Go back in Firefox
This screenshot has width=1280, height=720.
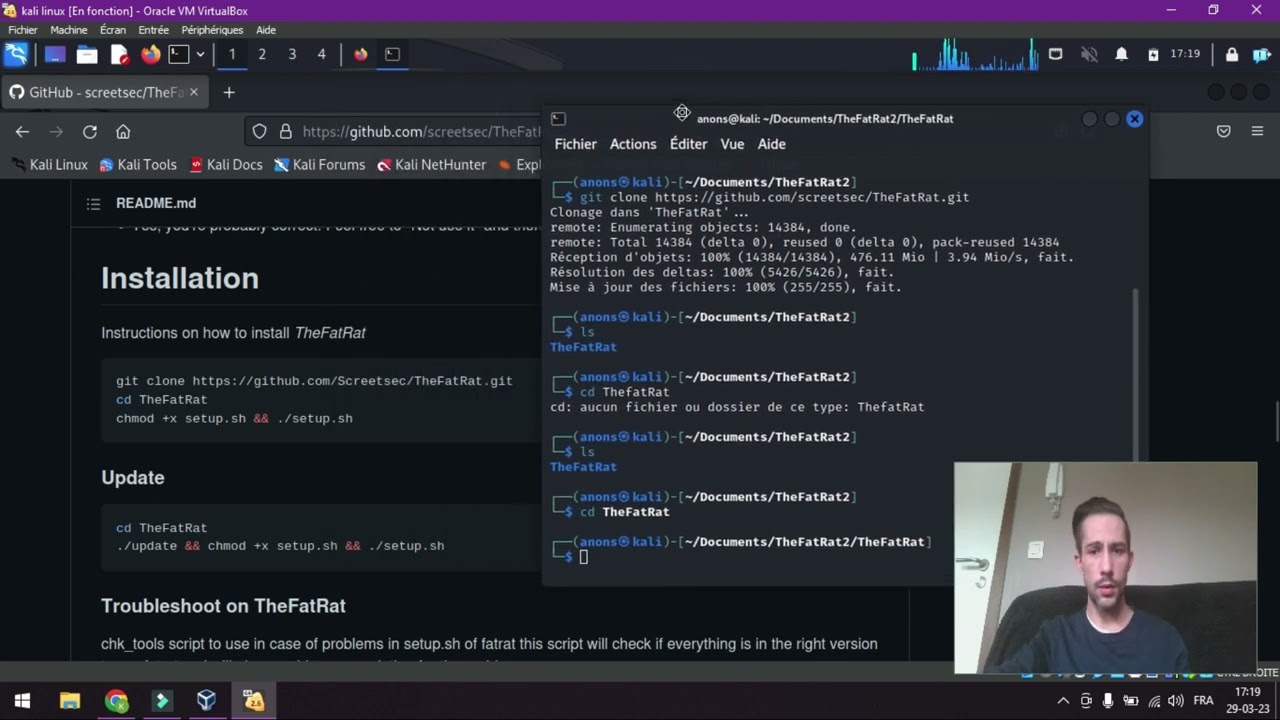pyautogui.click(x=22, y=131)
